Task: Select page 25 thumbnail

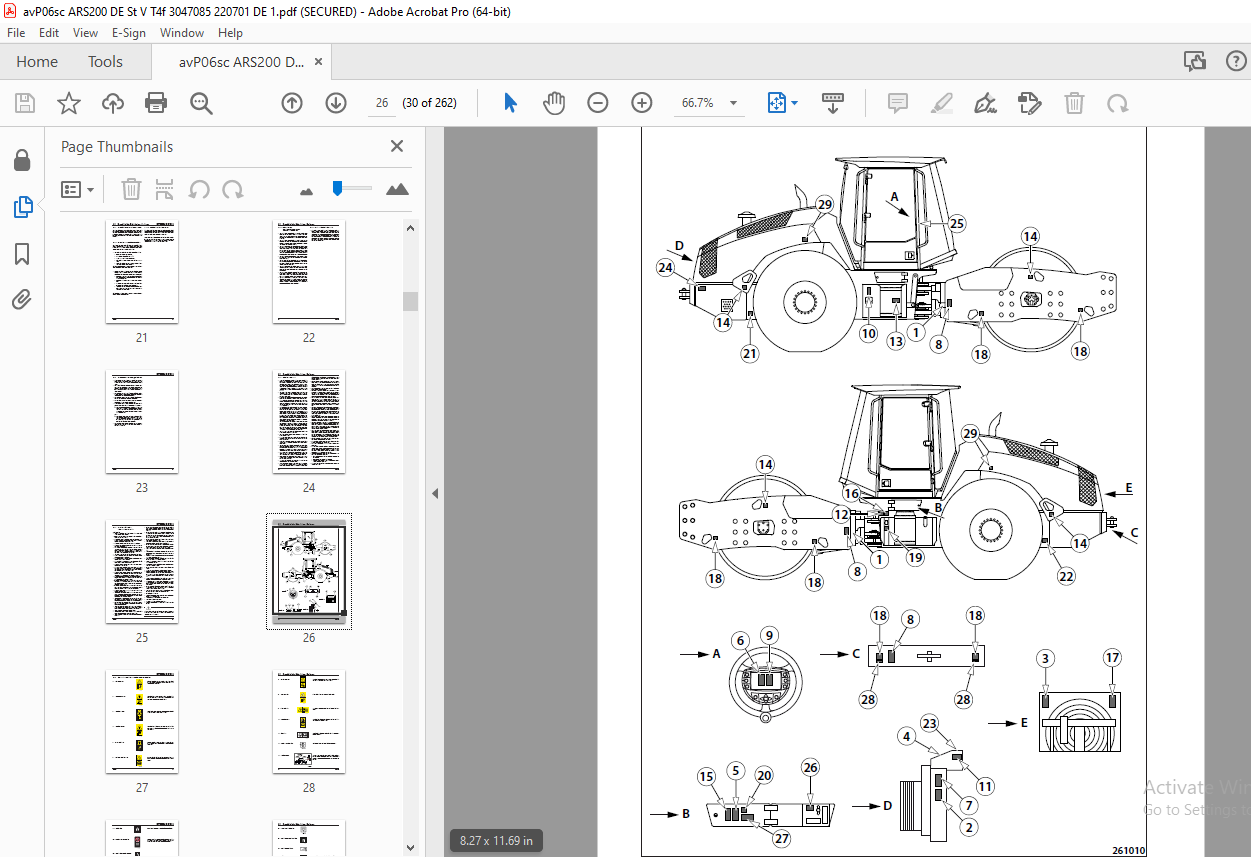Action: coord(141,572)
